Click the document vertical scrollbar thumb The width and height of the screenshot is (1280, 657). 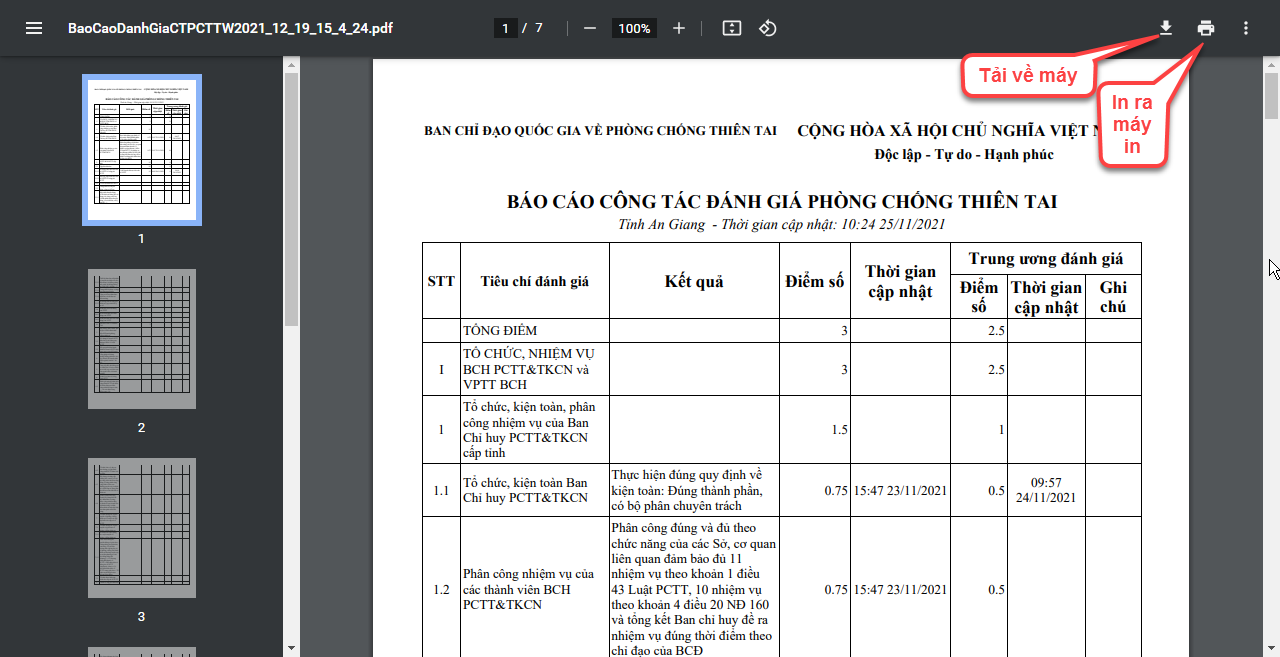point(1271,95)
